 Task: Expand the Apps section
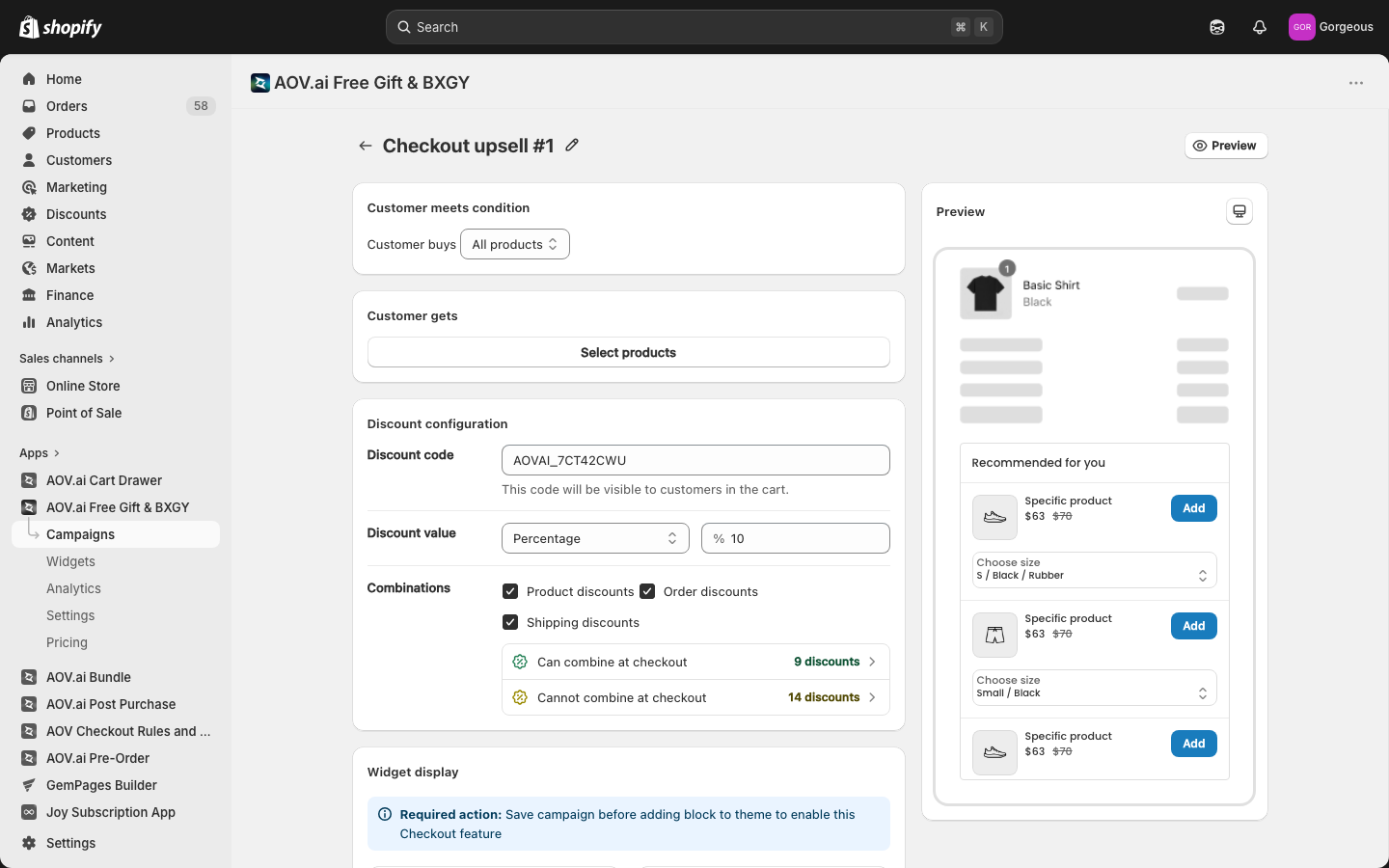[x=40, y=453]
